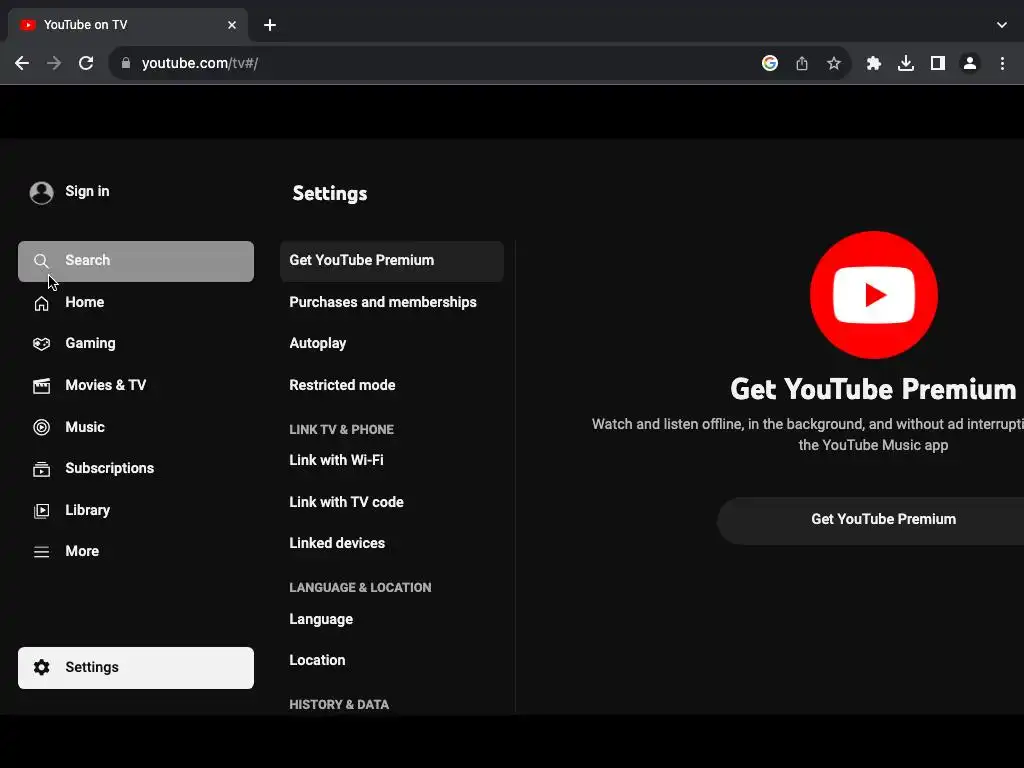1024x768 pixels.
Task: Toggle the side panel icon
Action: pyautogui.click(x=937, y=63)
